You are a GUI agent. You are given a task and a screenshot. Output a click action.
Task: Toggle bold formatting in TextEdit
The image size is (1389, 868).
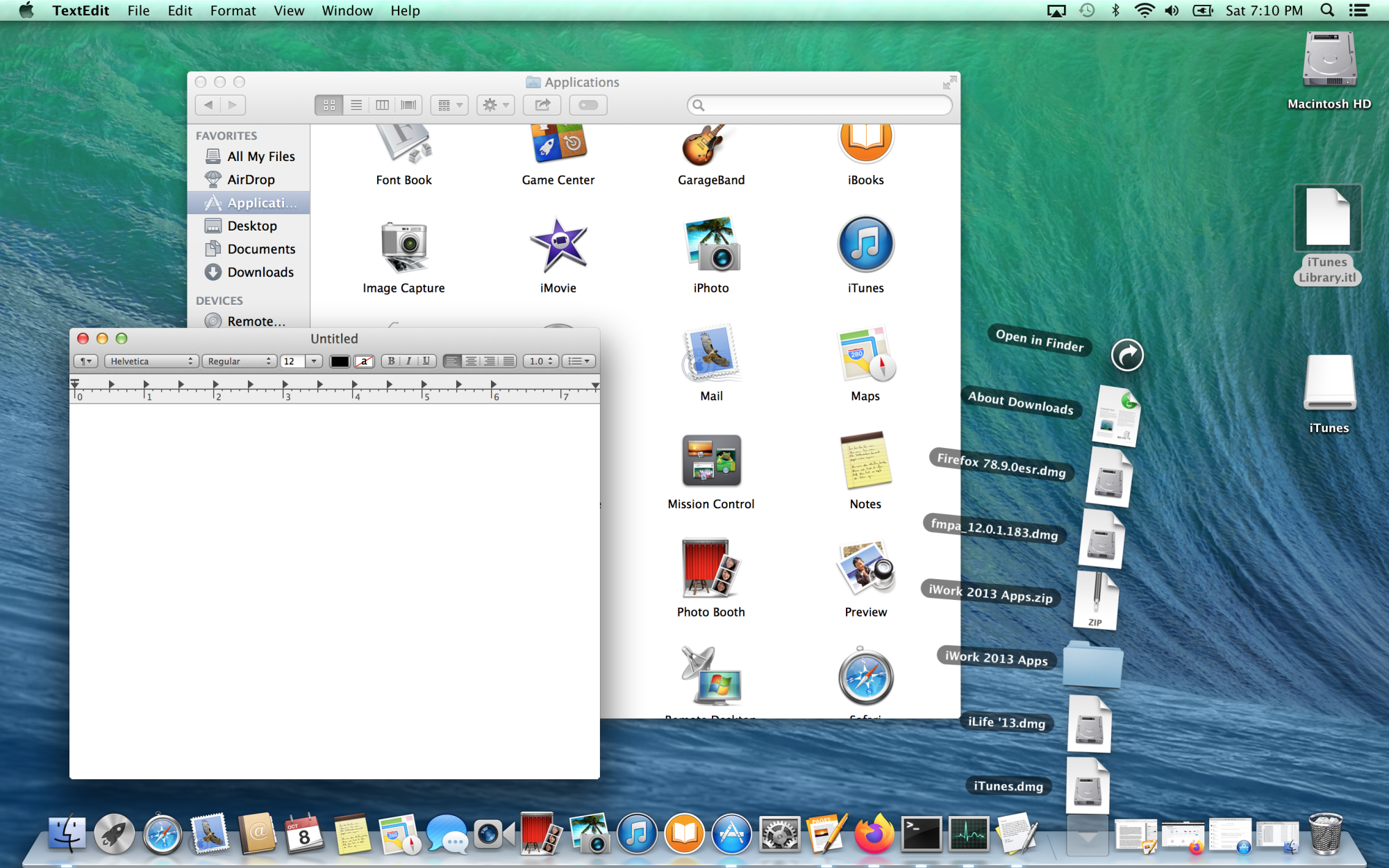click(x=391, y=361)
